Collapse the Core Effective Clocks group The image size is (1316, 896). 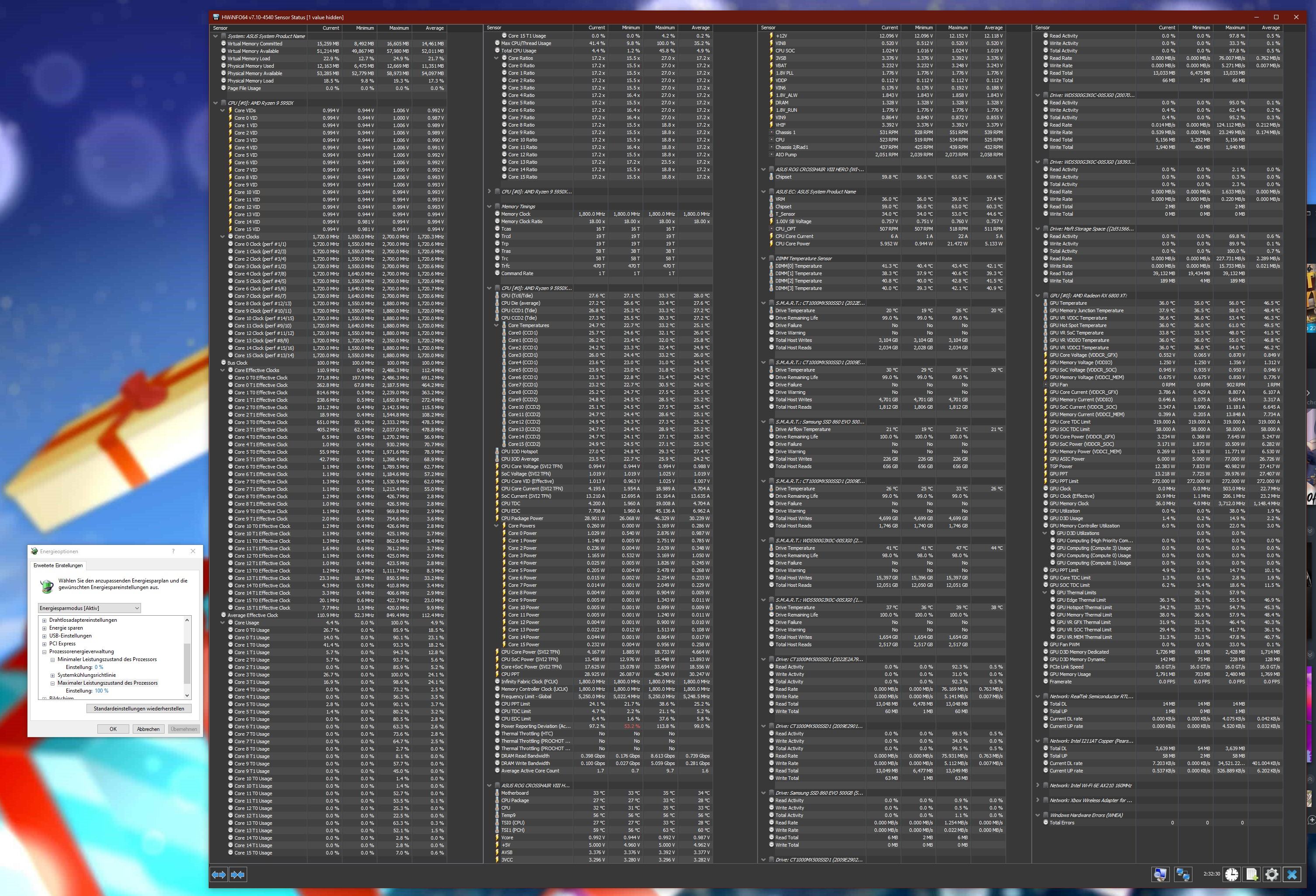pyautogui.click(x=223, y=370)
